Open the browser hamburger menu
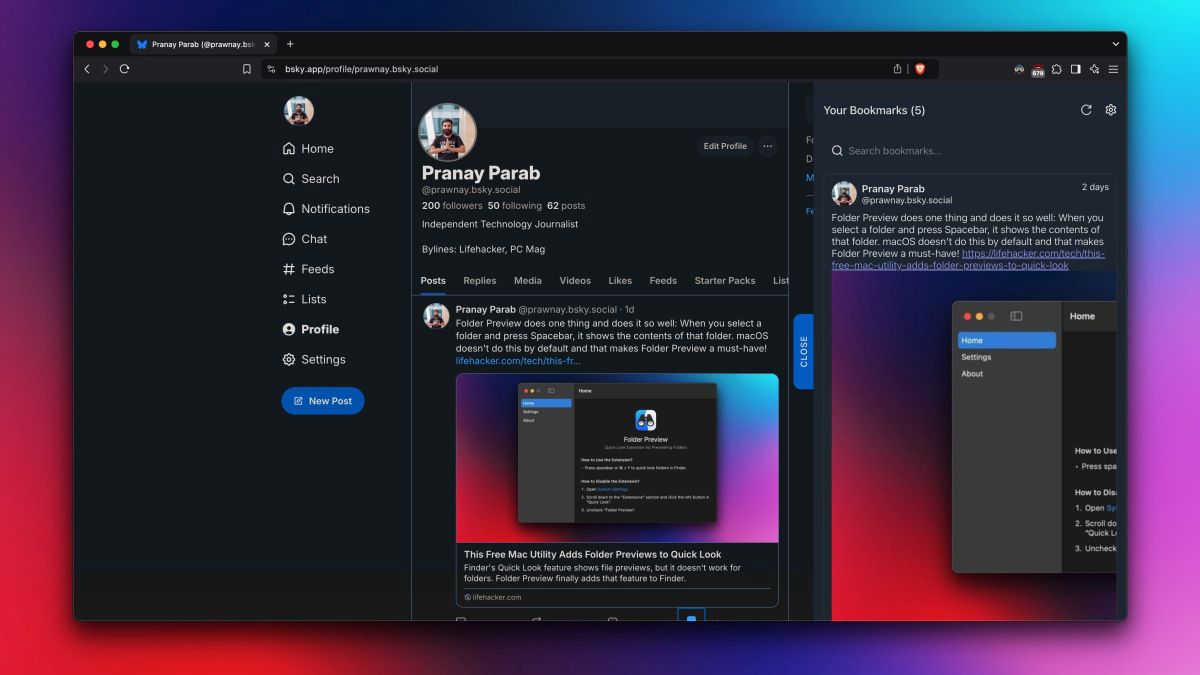This screenshot has height=675, width=1200. coord(1113,69)
